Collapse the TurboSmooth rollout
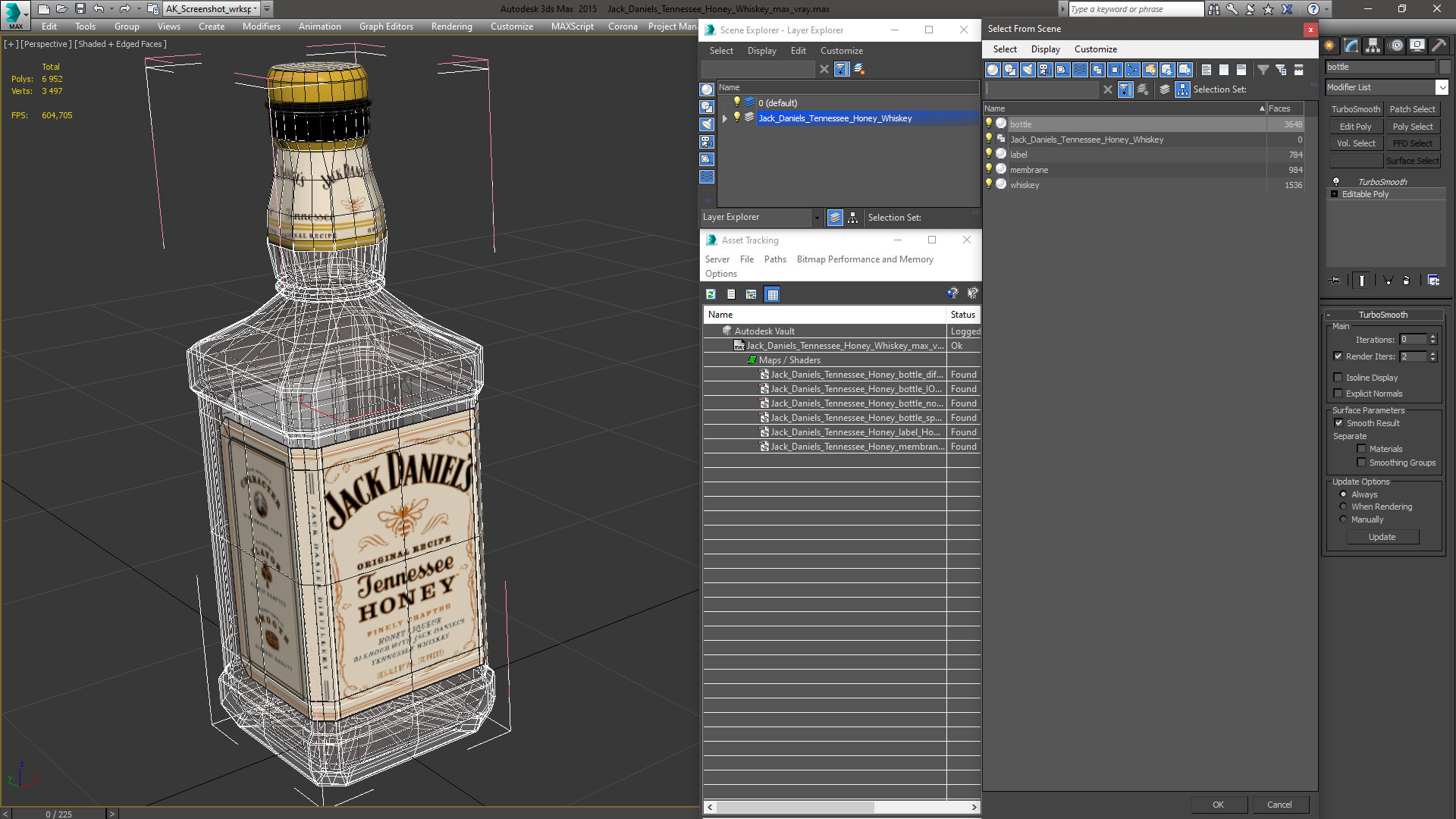Screen dimensions: 1456x819 pos(1329,315)
